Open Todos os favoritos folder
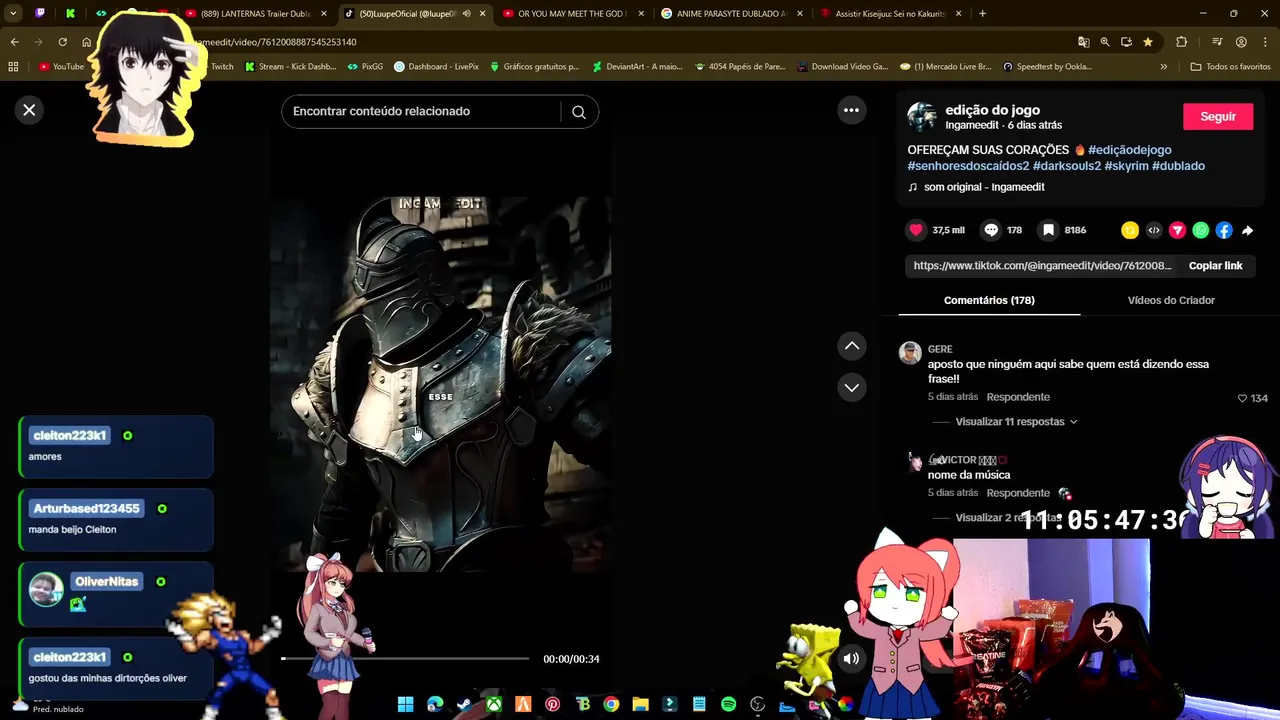 pos(1231,67)
